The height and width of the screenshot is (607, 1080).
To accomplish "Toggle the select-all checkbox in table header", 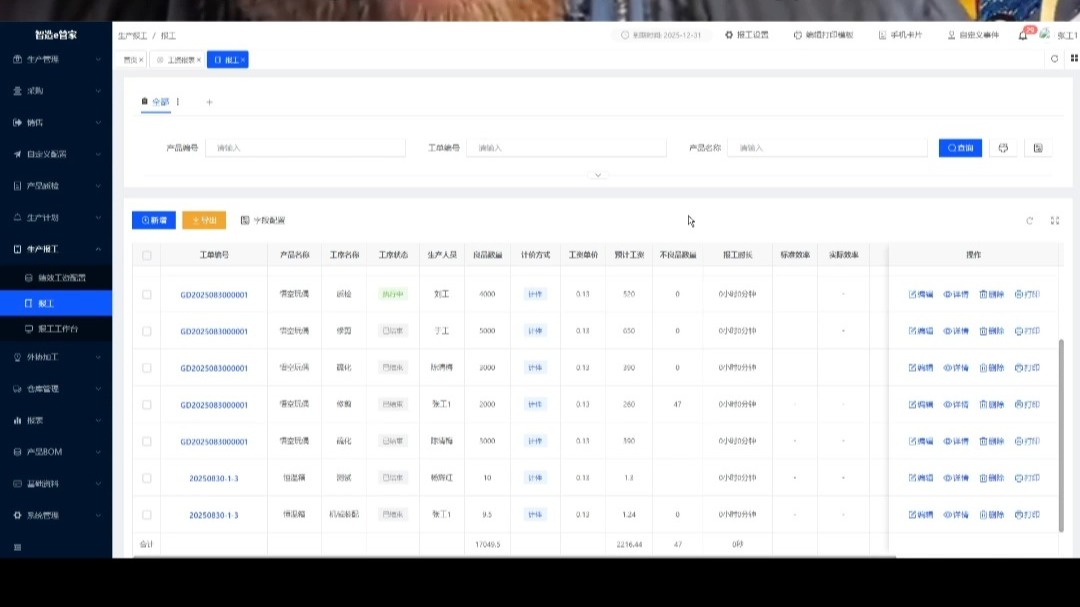I will point(147,255).
